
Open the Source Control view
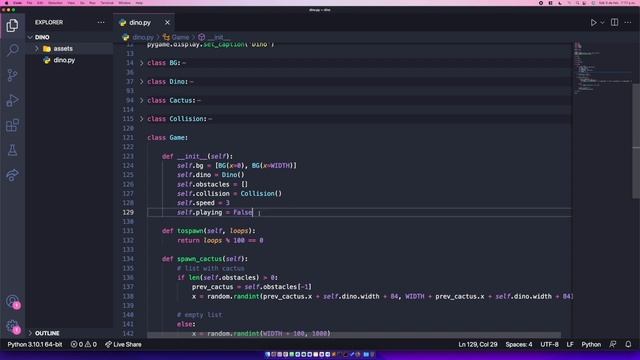pyautogui.click(x=12, y=75)
